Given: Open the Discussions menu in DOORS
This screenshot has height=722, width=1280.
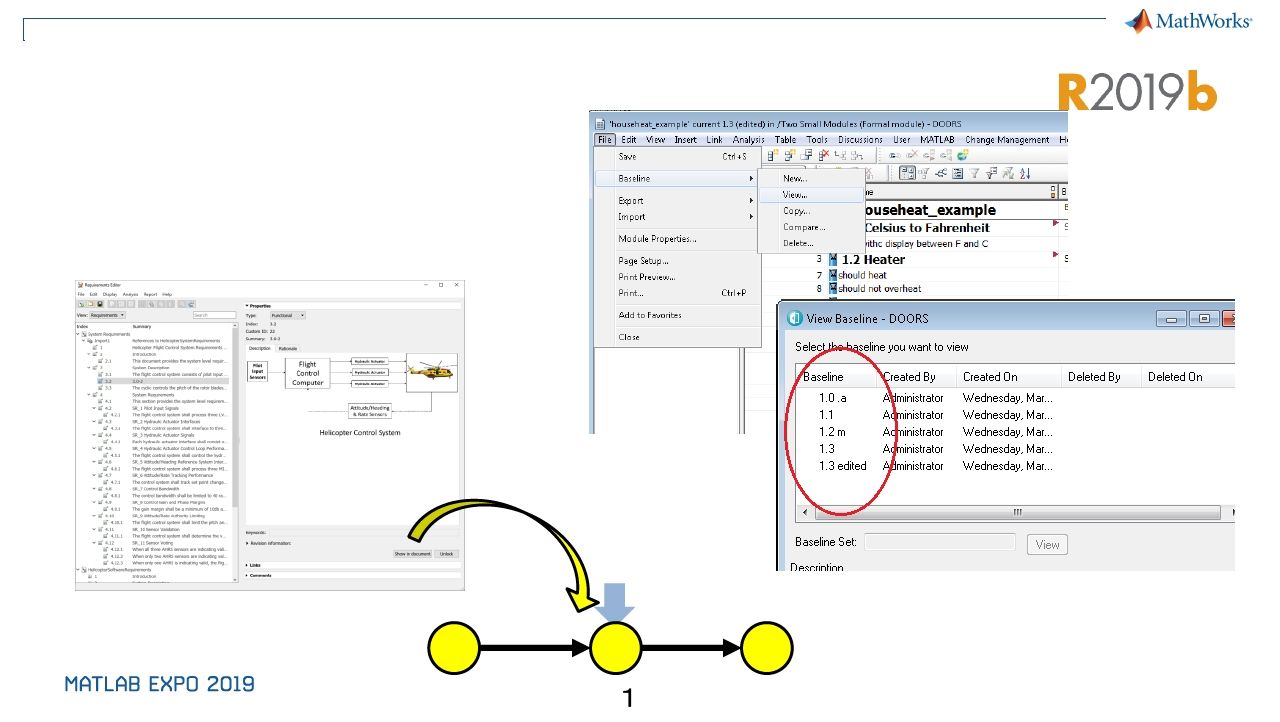Looking at the screenshot, I should tap(860, 140).
